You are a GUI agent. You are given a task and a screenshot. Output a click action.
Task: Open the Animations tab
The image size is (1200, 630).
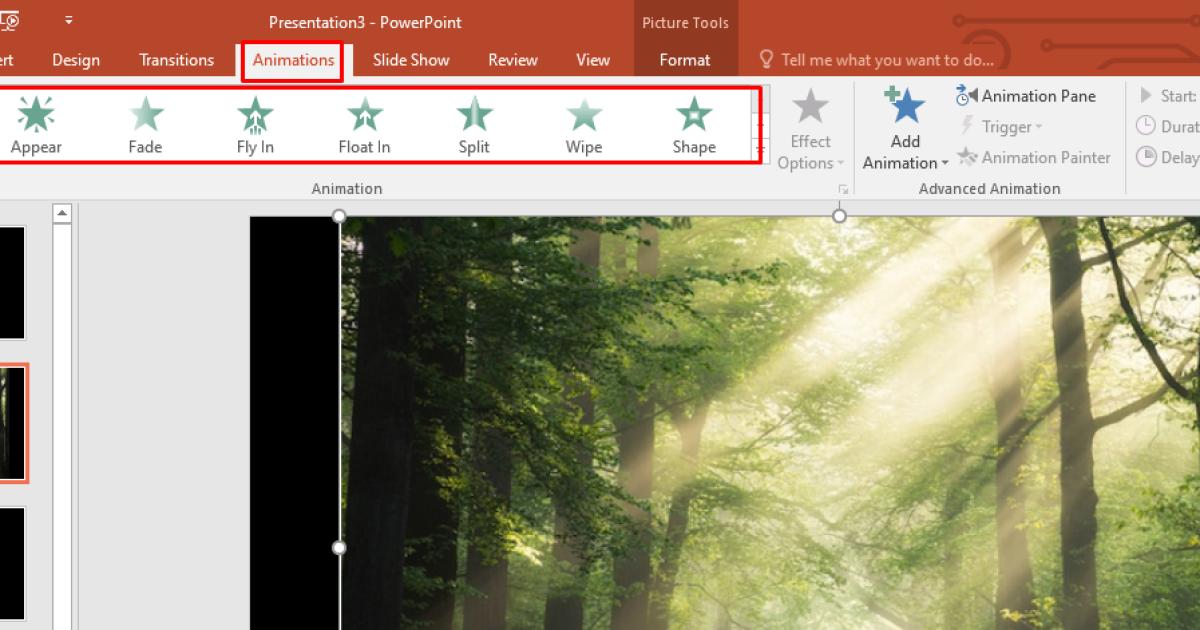293,60
